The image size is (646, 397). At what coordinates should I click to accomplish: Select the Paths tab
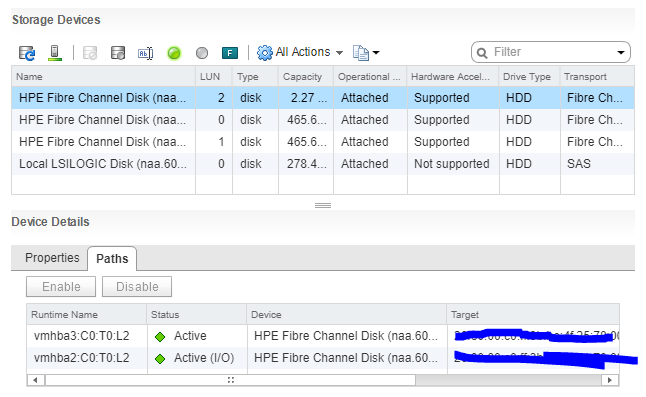112,259
